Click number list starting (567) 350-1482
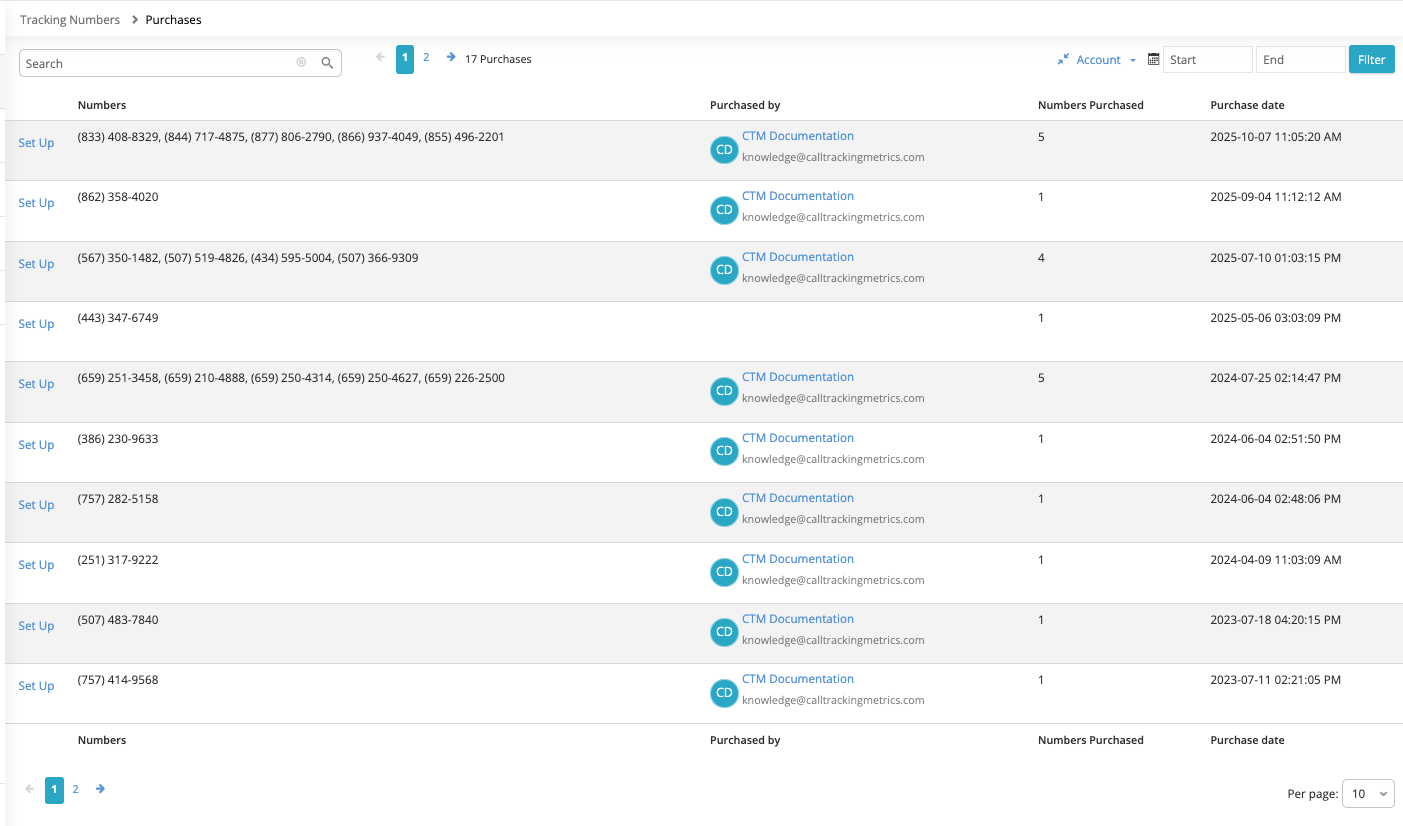 click(x=248, y=258)
